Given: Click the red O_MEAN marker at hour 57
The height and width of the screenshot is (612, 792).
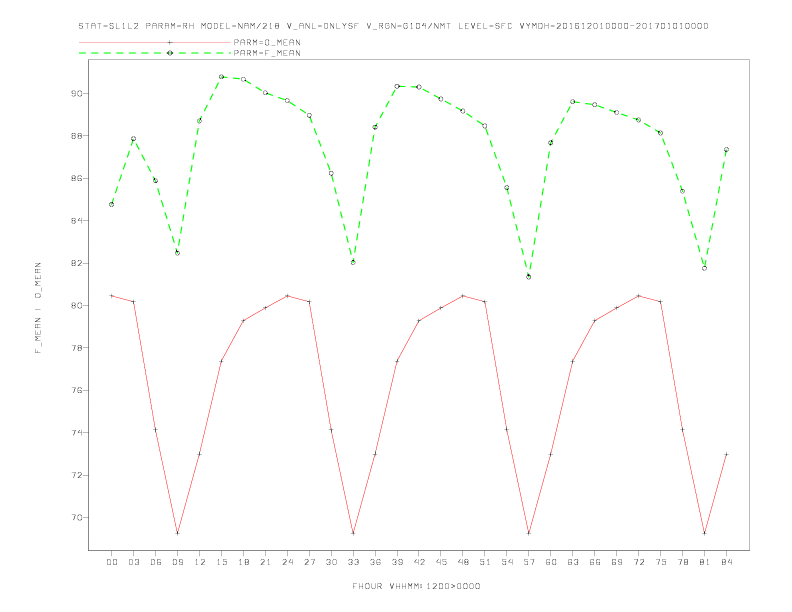Looking at the screenshot, I should click(x=529, y=533).
